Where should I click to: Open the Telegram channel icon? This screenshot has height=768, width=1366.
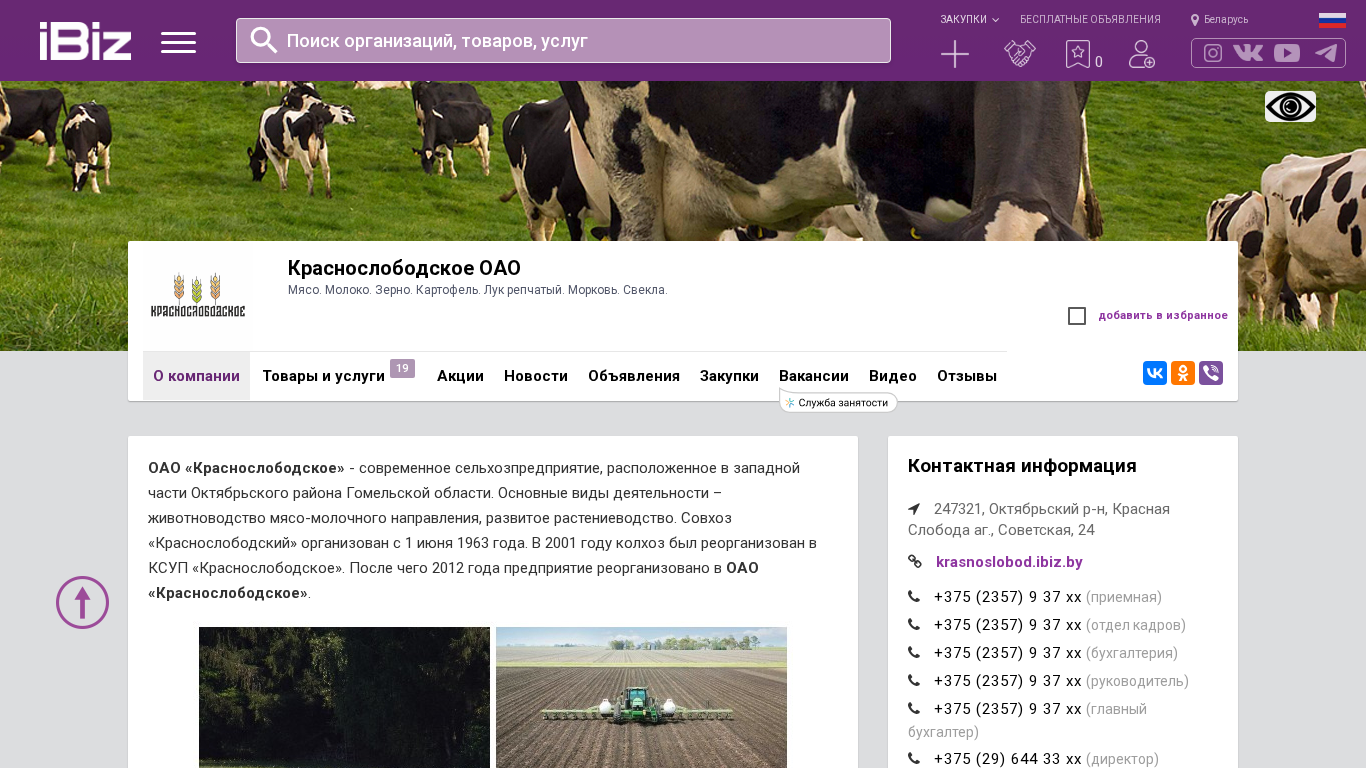(x=1326, y=53)
